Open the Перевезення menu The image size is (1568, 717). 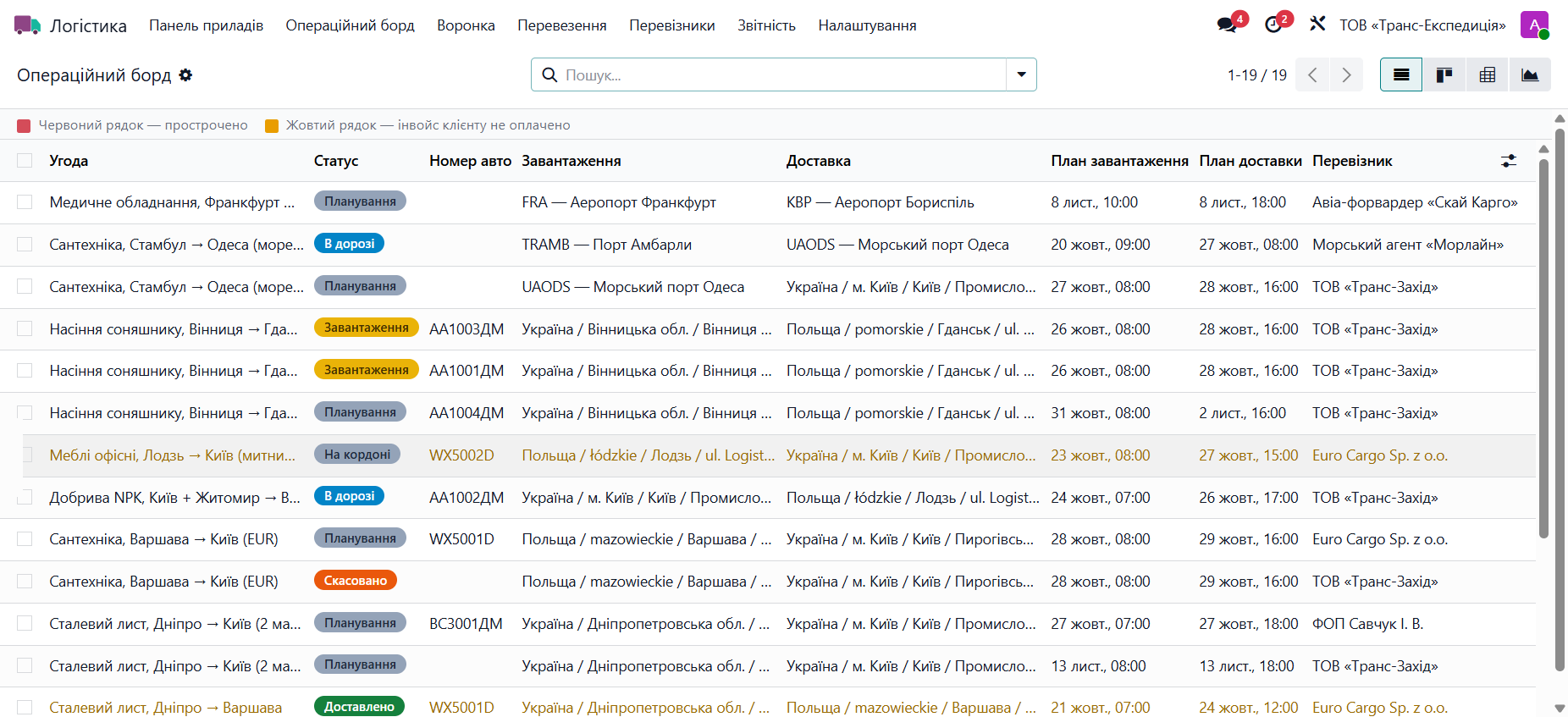point(562,25)
